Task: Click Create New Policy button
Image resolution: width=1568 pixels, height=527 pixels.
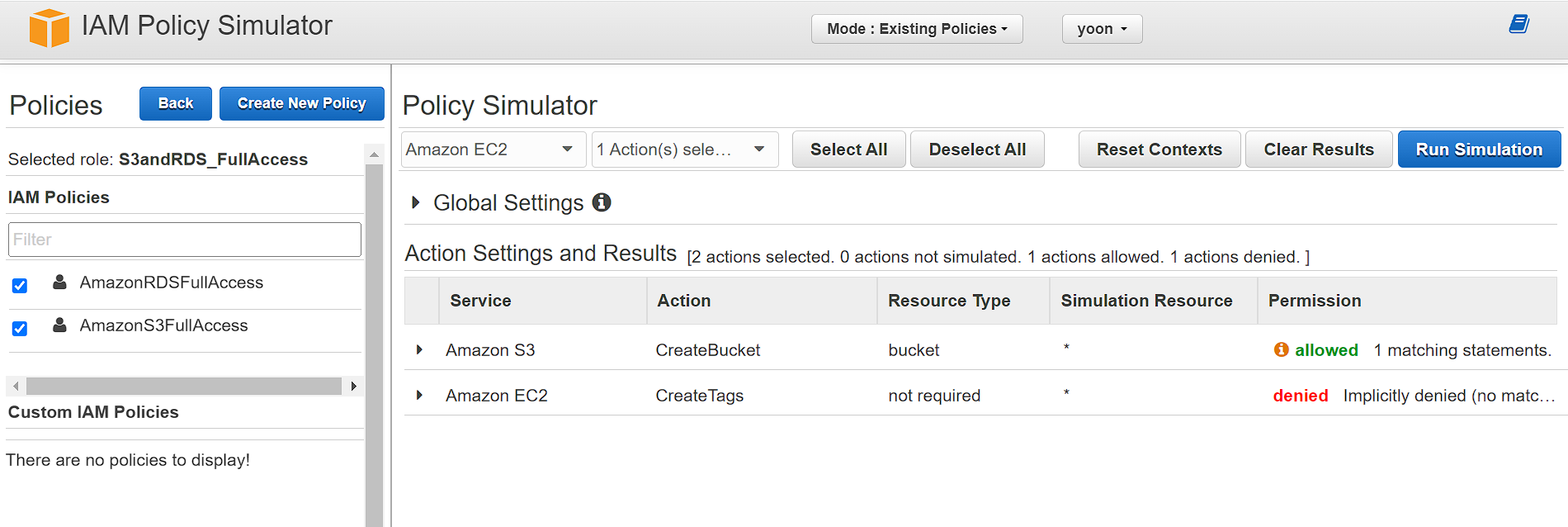Action: (301, 103)
